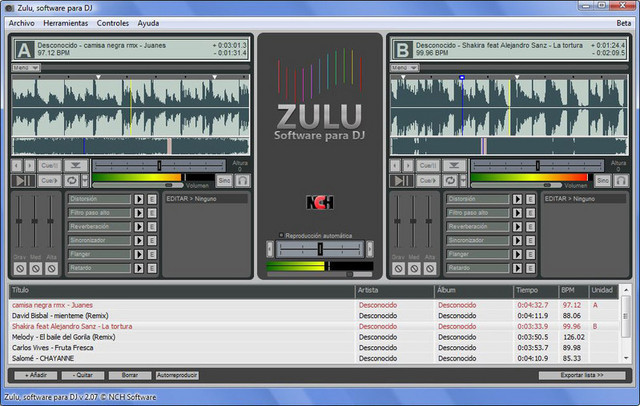640x406 pixels.
Task: Start playback with deck A play/pause button
Action: click(23, 180)
